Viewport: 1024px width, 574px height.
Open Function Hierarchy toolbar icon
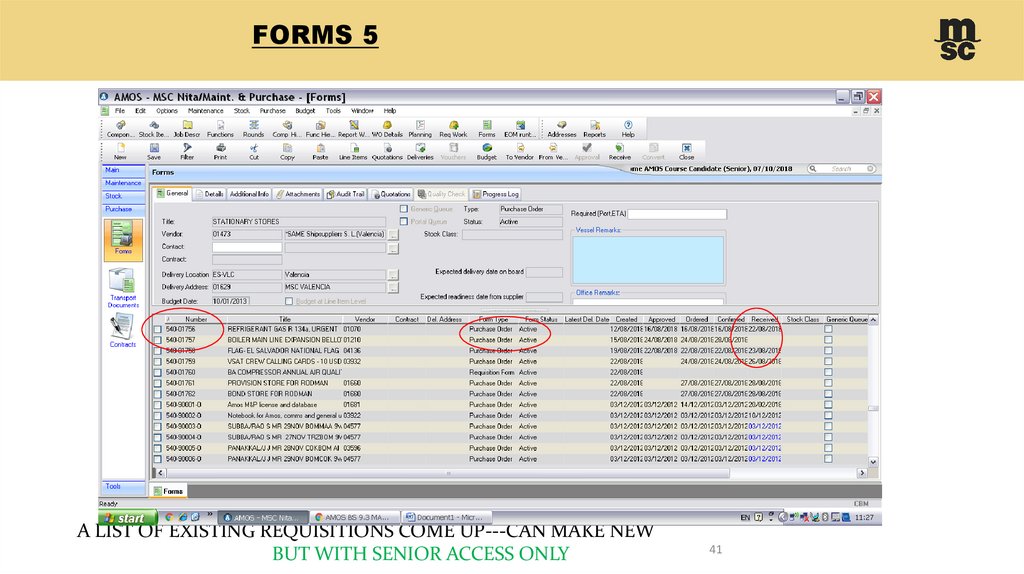(320, 129)
